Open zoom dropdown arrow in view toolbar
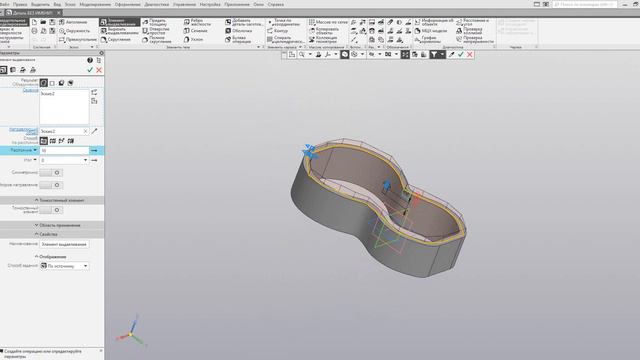Viewport: 640px width, 360px height. point(310,54)
